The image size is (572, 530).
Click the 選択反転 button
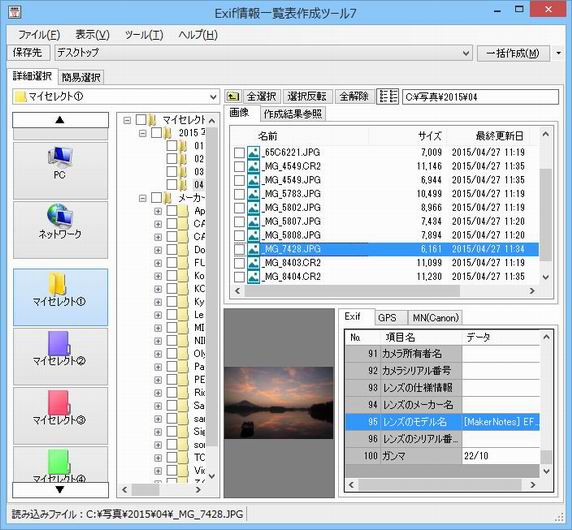[307, 97]
